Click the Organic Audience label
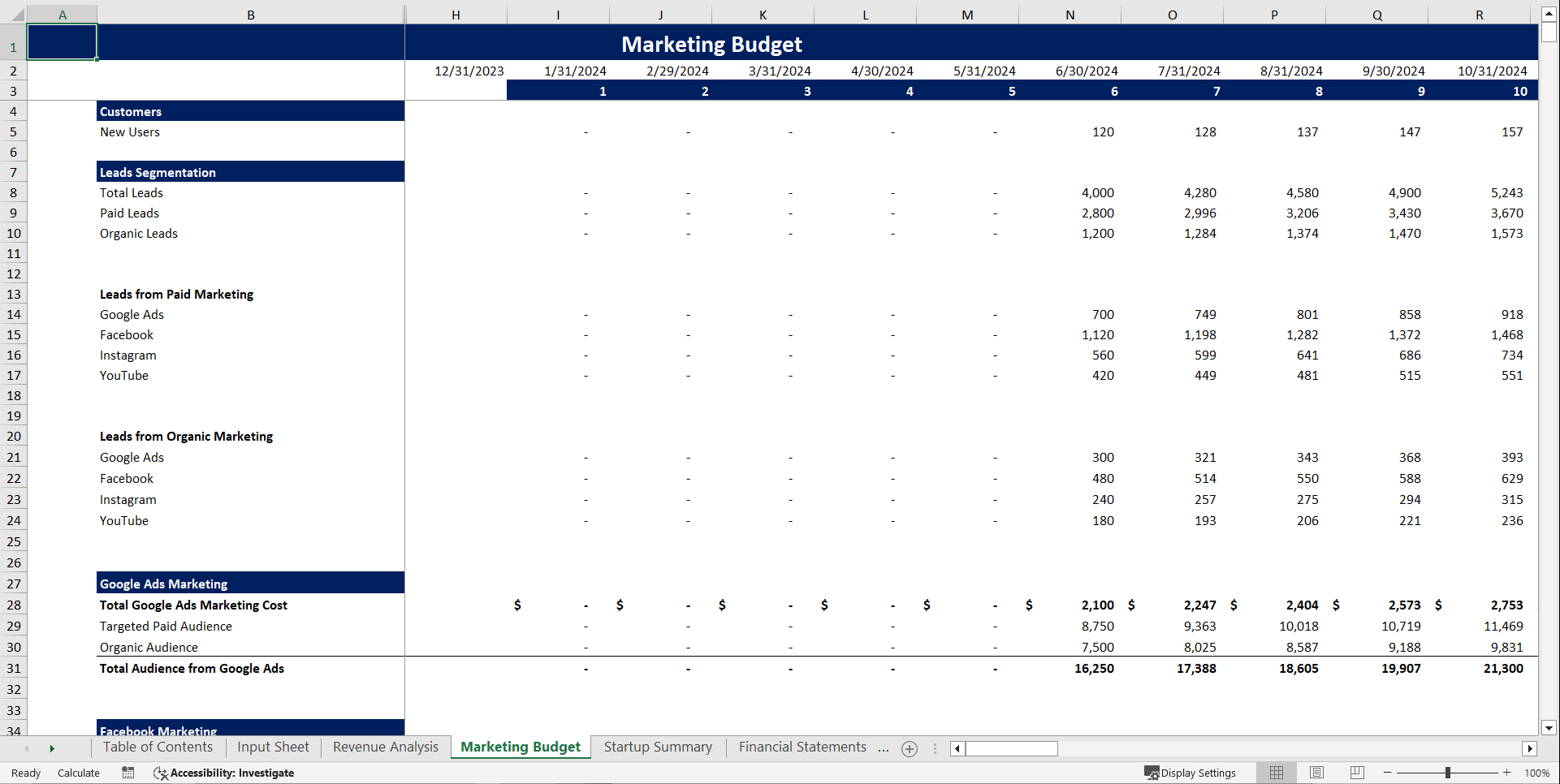 coord(149,647)
